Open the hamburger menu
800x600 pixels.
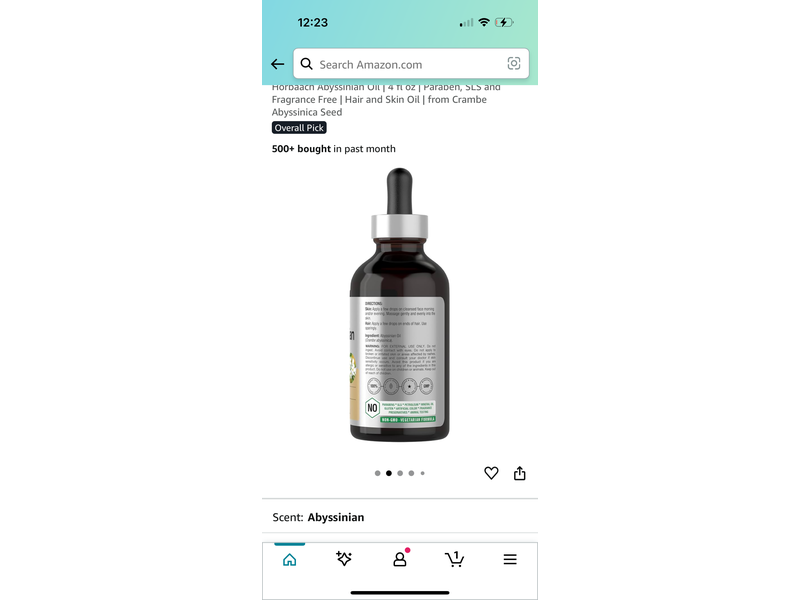point(510,559)
